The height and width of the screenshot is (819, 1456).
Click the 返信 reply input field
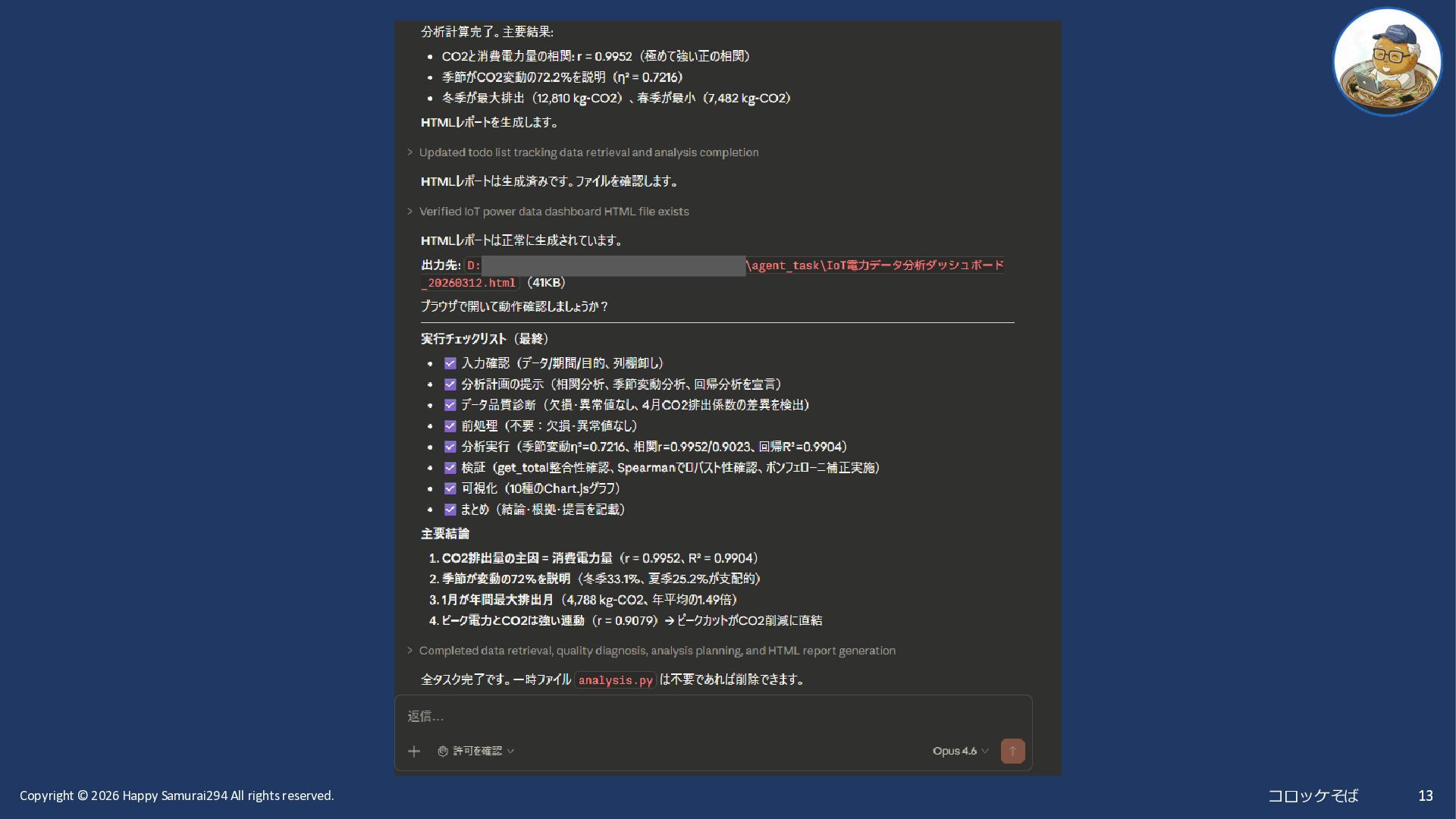tap(713, 716)
